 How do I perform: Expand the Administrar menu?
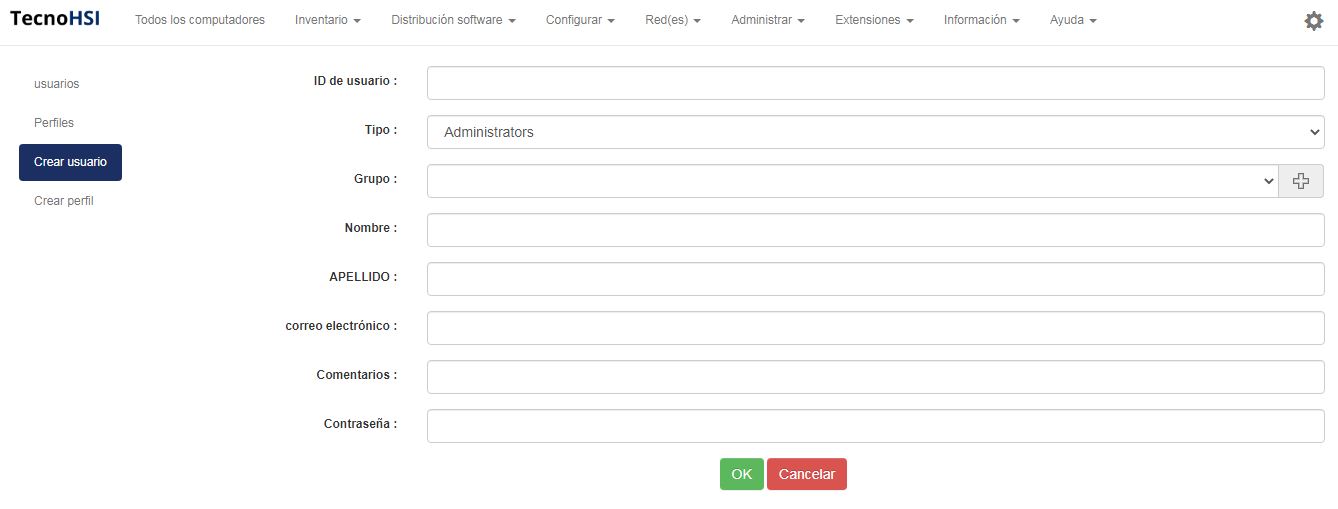(767, 20)
